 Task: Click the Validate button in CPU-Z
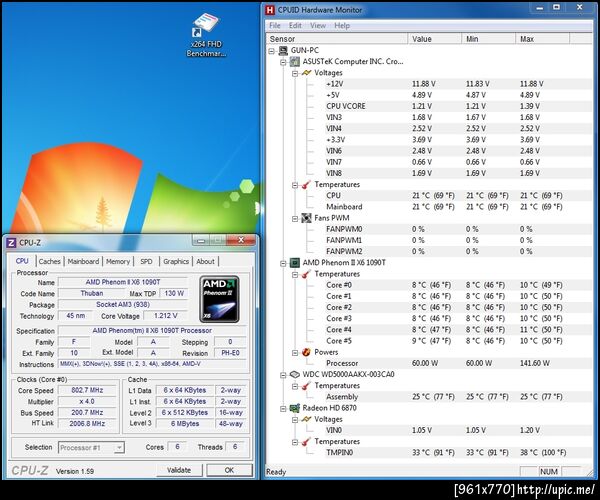(x=179, y=470)
